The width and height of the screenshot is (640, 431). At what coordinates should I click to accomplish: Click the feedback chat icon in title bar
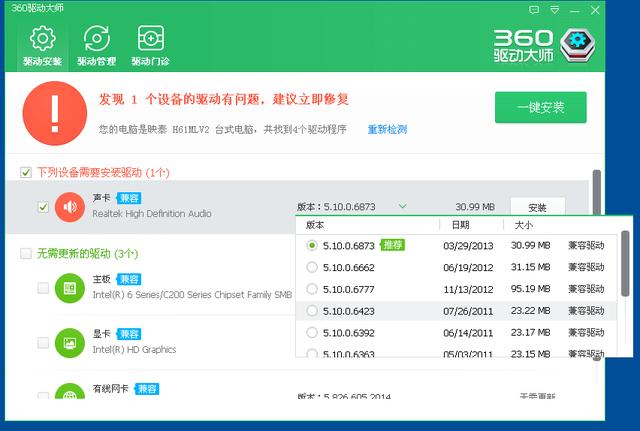point(534,10)
